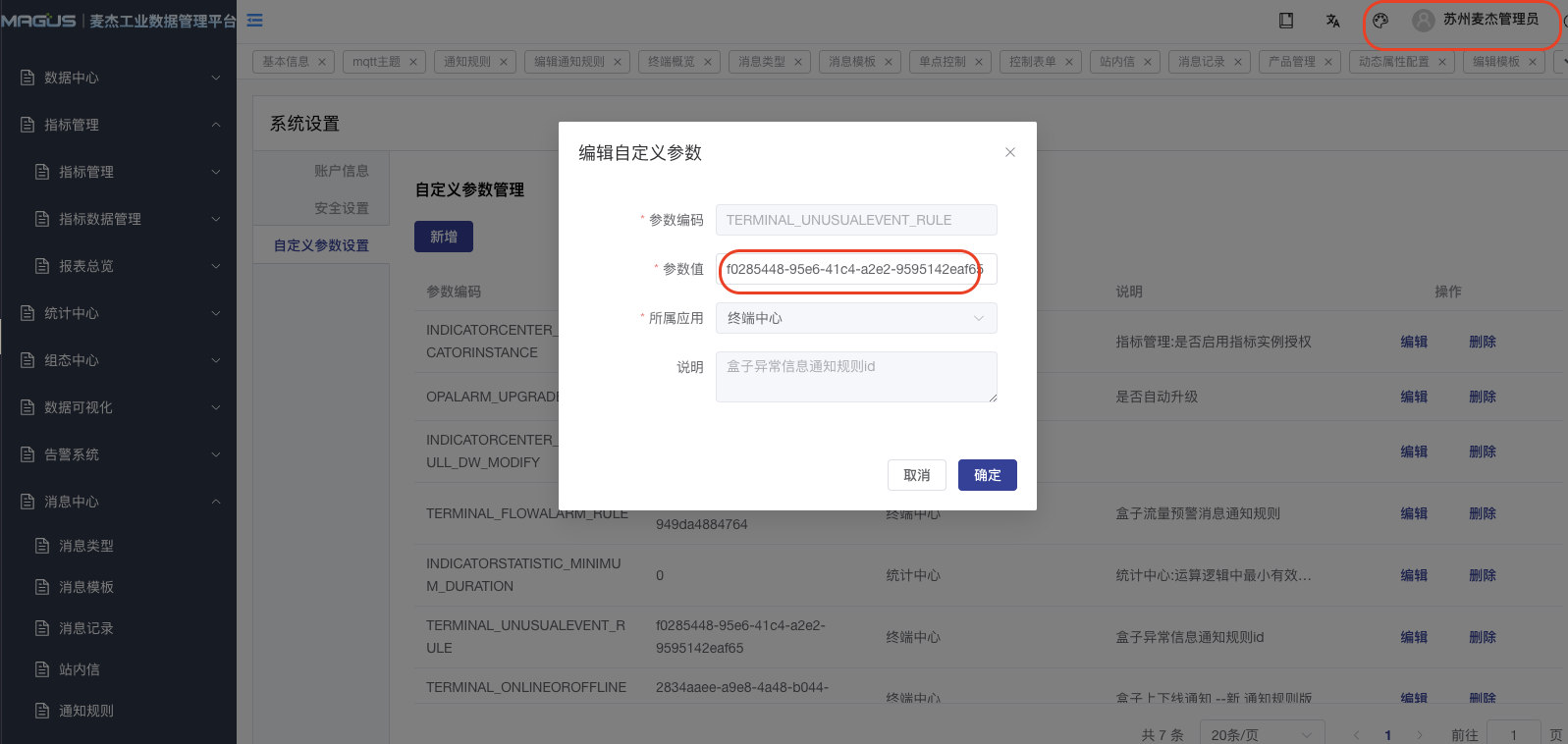Viewport: 1568px width, 744px height.
Task: Switch to the 消息模板 tab
Action: (852, 62)
